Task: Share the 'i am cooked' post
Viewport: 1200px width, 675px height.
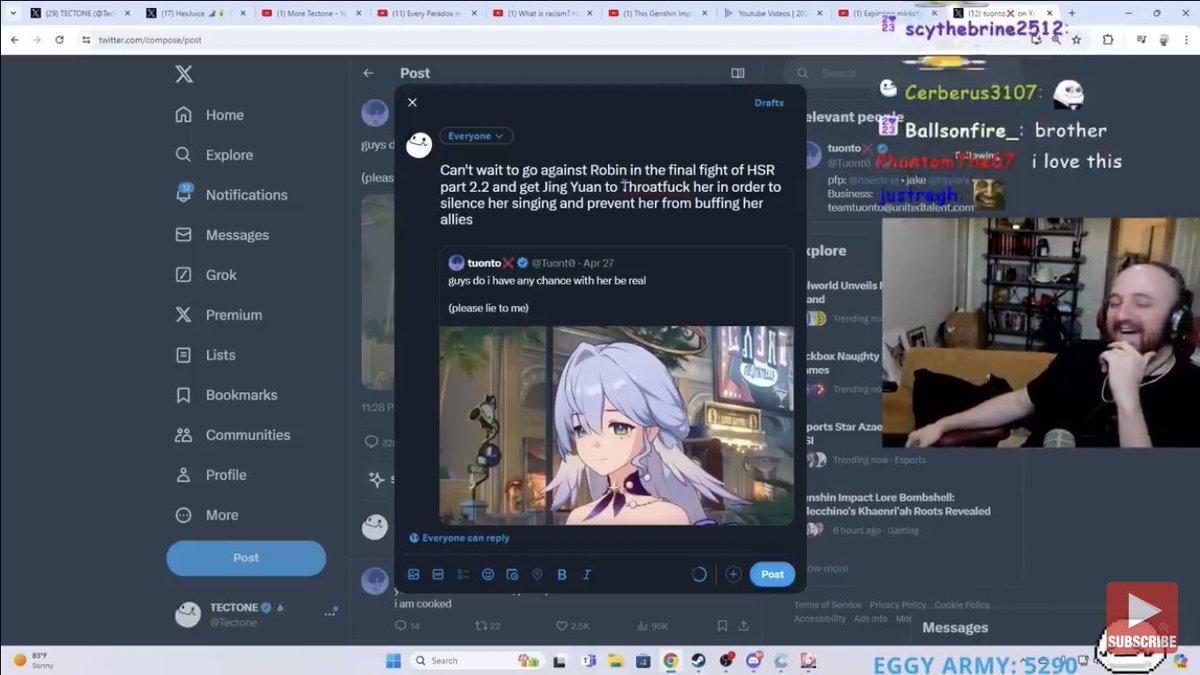Action: (743, 626)
